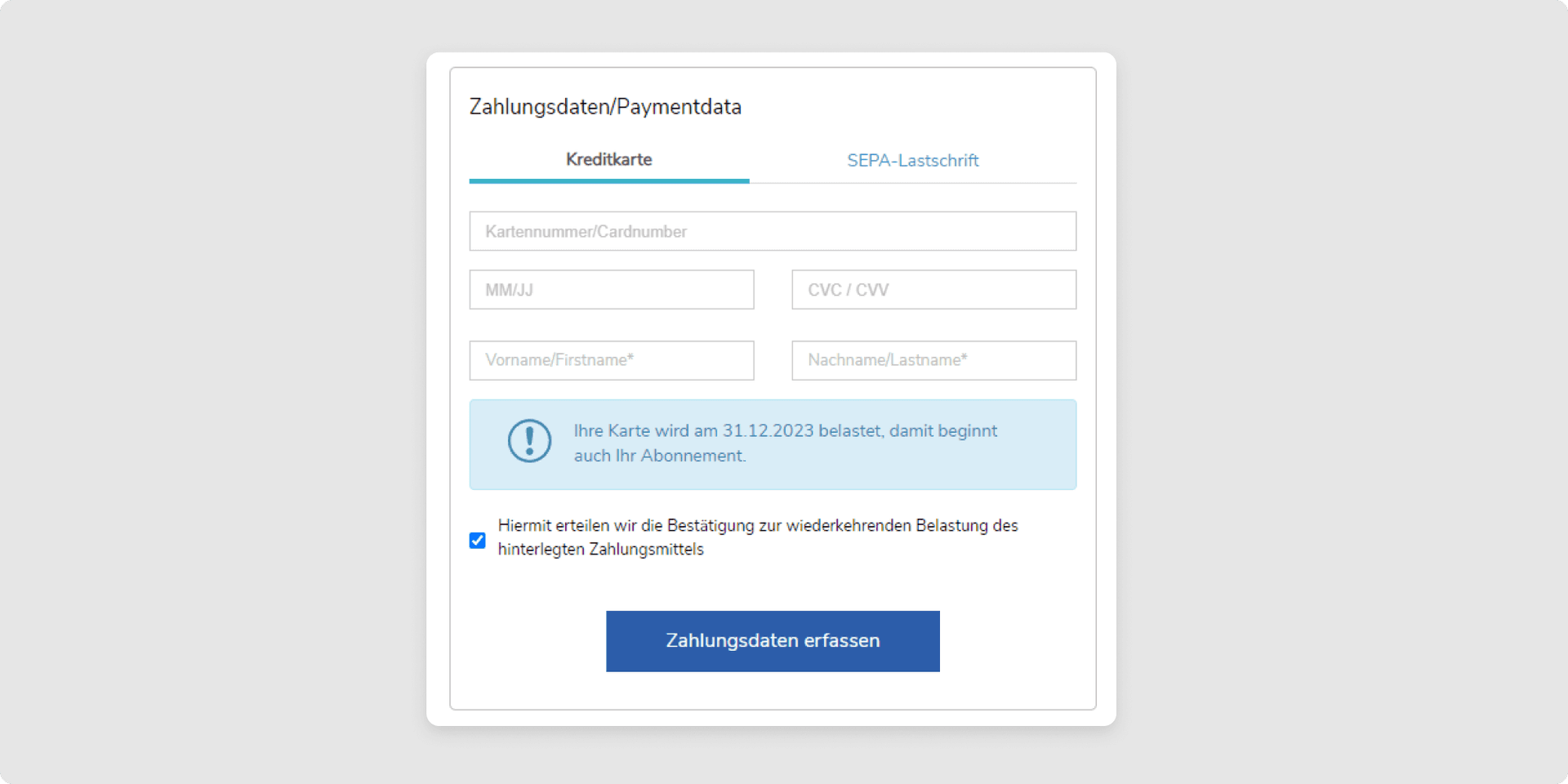Click the date 31.12.2023 in the notice
The width and height of the screenshot is (1568, 784).
pos(768,431)
